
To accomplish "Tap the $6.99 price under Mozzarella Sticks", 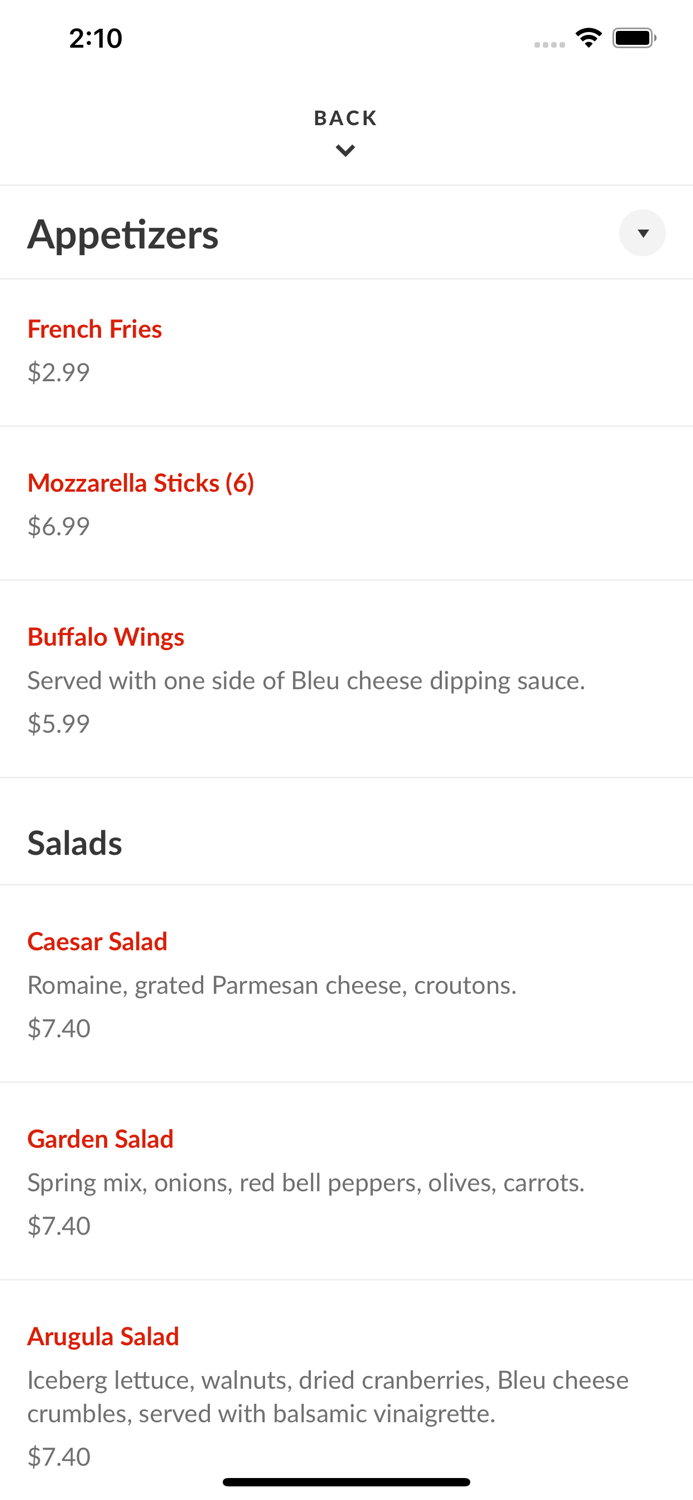I will click(x=57, y=526).
